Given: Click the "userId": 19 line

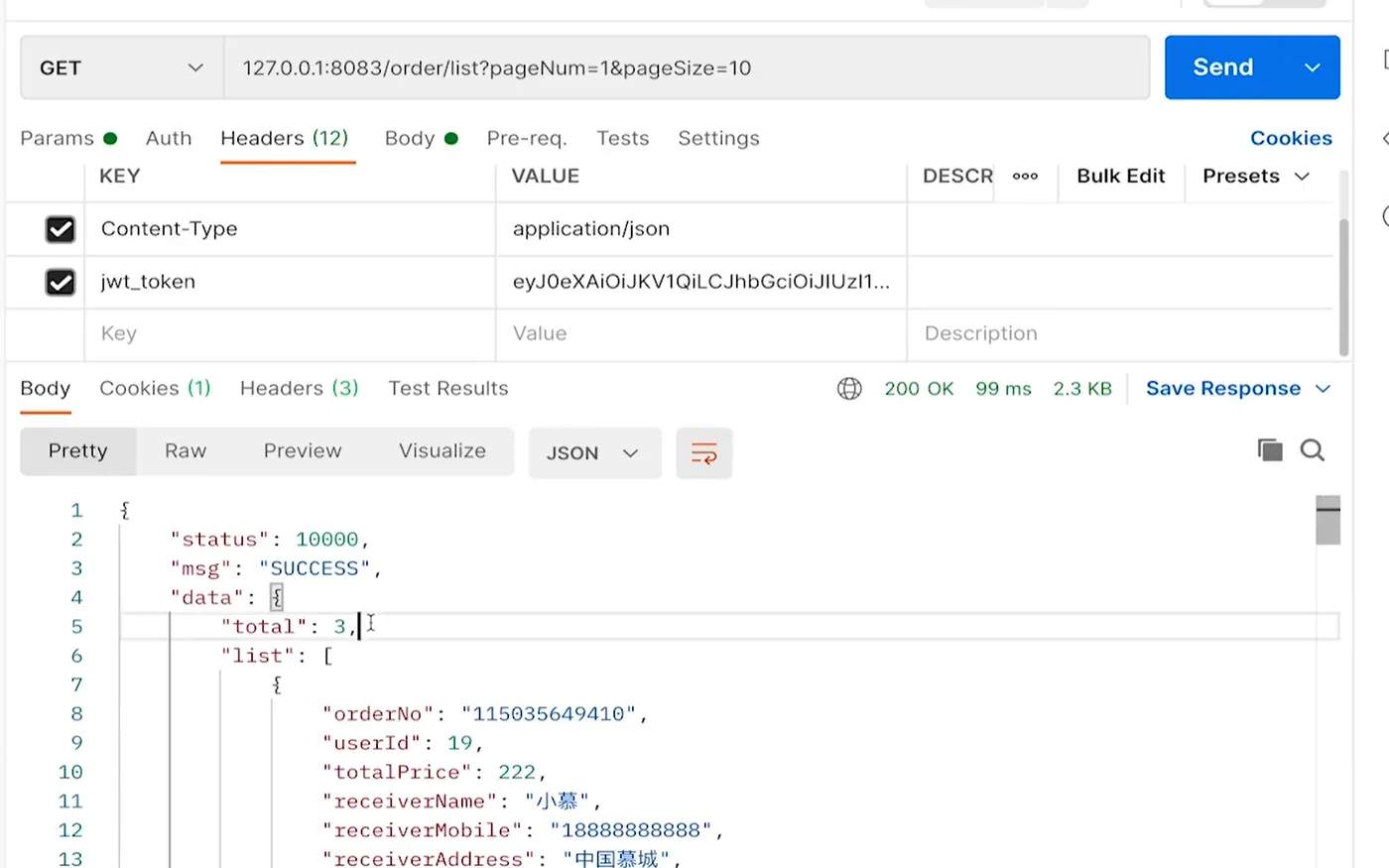Looking at the screenshot, I should (x=402, y=743).
